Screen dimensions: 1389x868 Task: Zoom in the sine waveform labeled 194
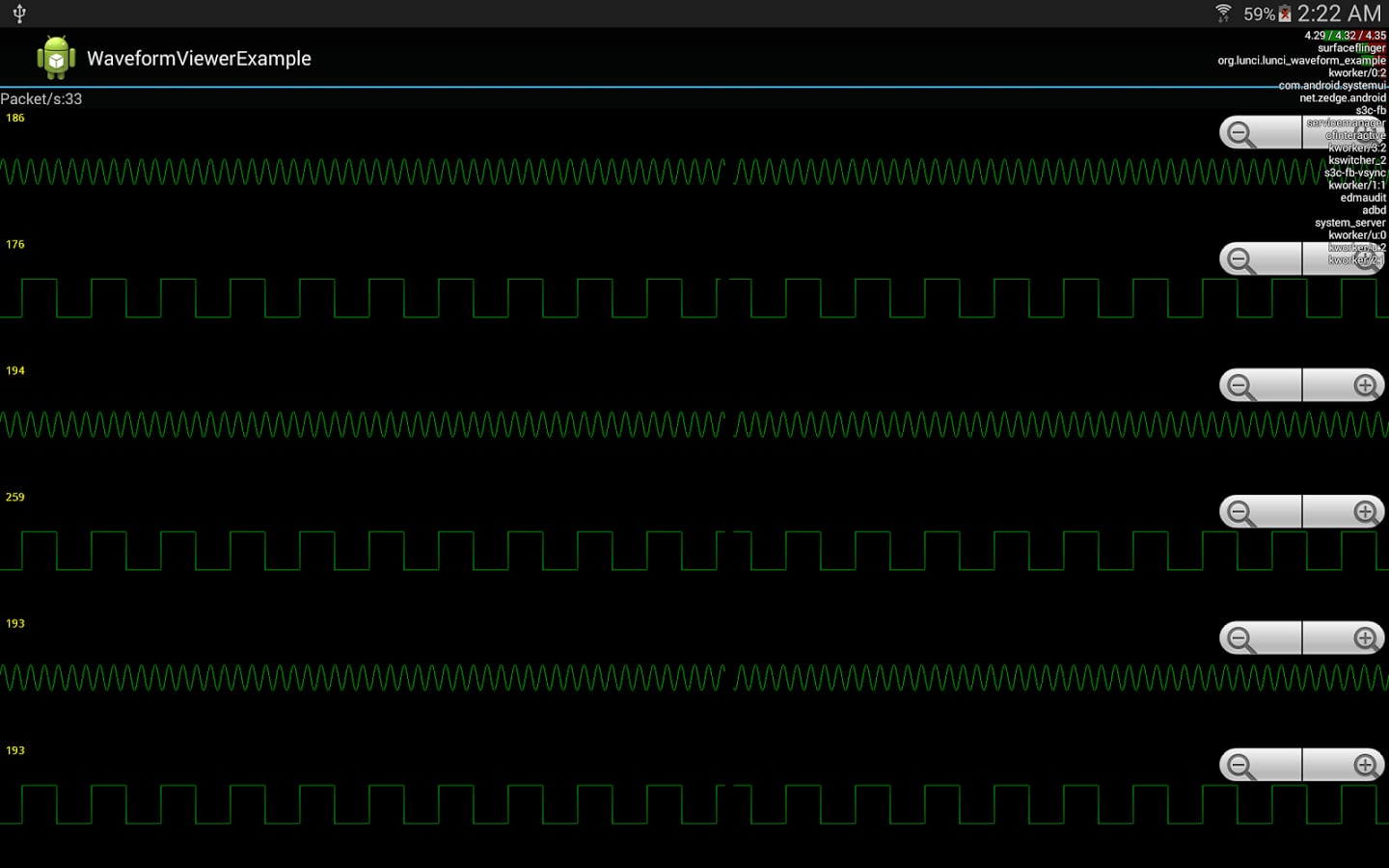[1344, 386]
